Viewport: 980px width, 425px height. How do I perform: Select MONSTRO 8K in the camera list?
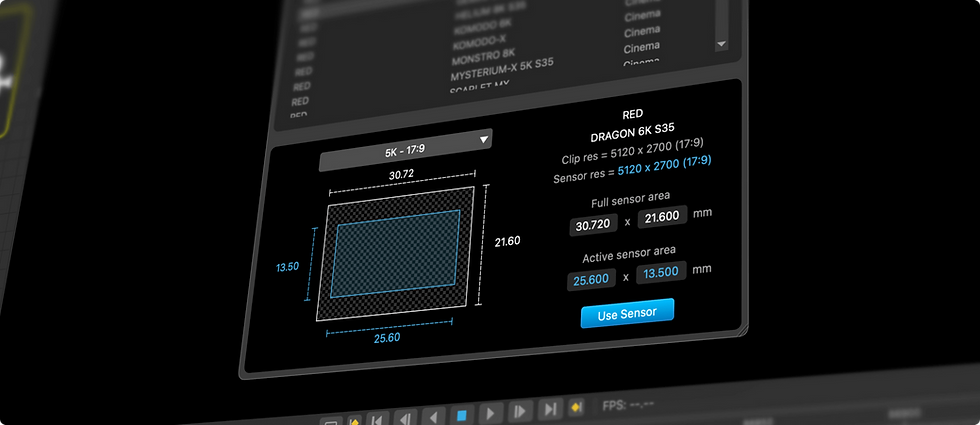(x=483, y=57)
